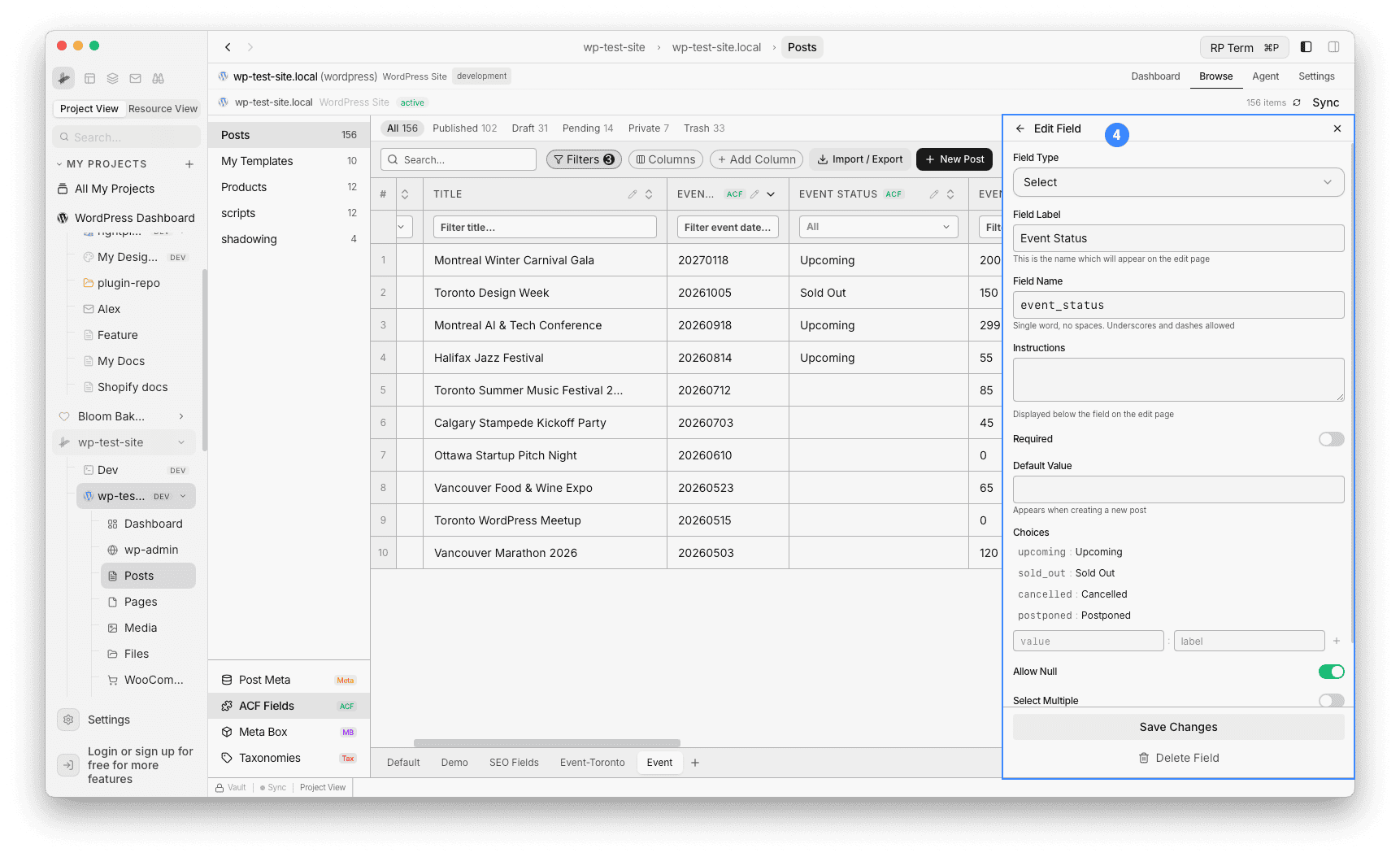1400x857 pixels.
Task: Click the Instructions text area
Action: [x=1178, y=380]
